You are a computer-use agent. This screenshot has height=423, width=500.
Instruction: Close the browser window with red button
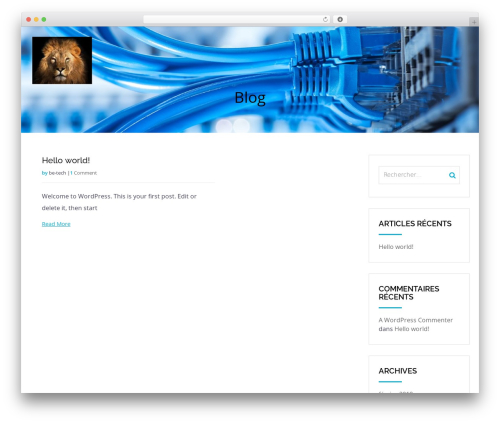point(29,20)
